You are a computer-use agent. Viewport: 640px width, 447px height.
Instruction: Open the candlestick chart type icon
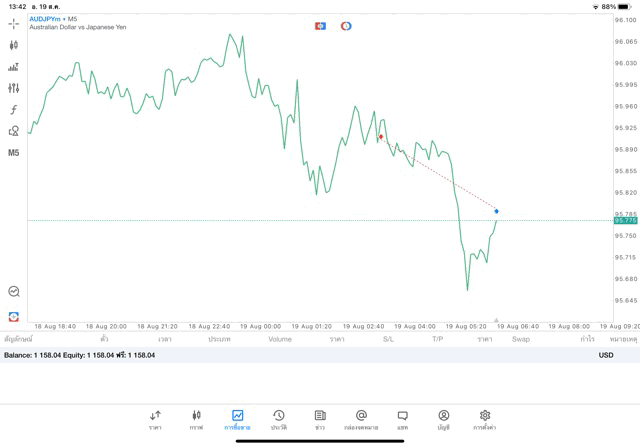14,45
